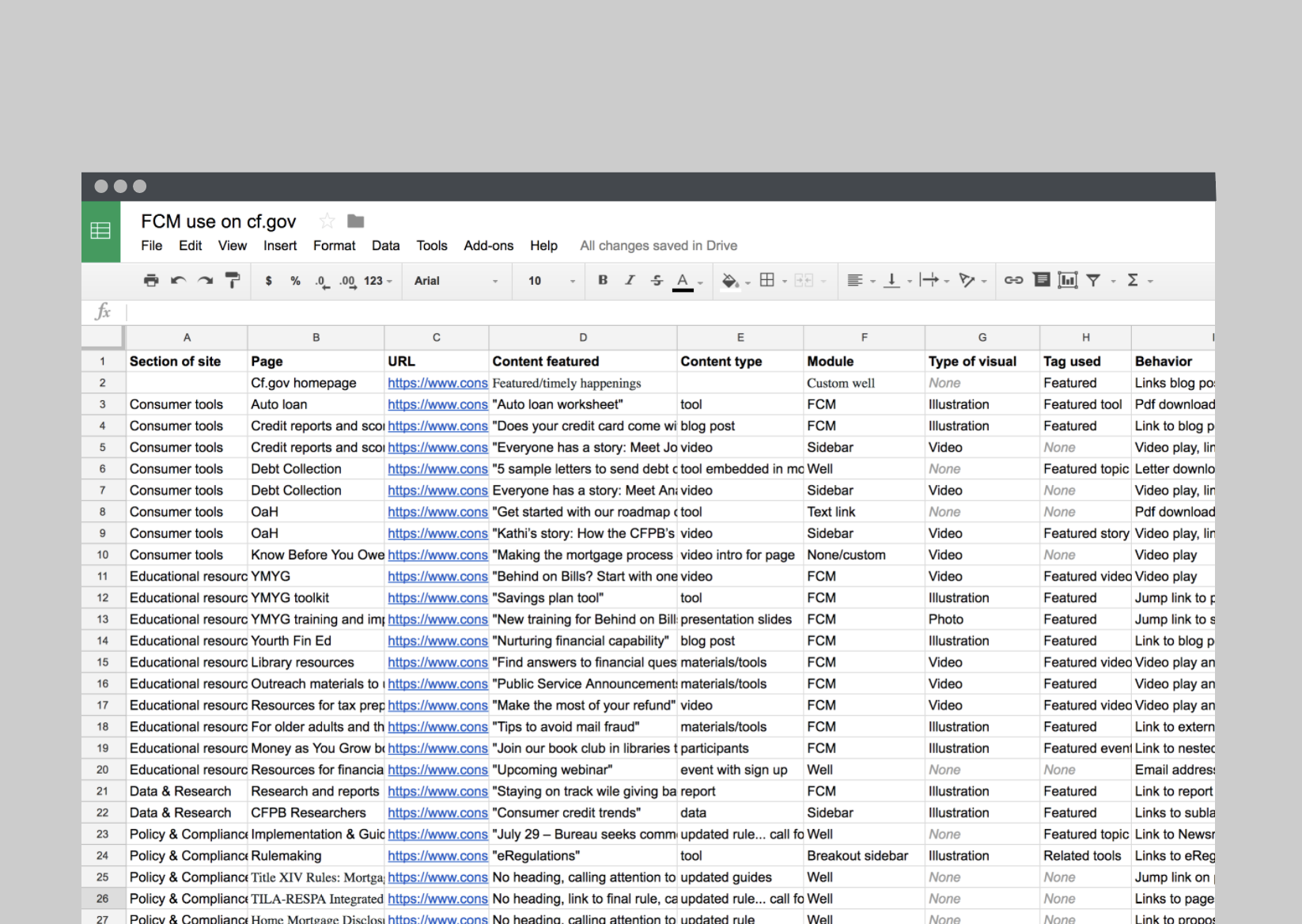Open the Add-ons menu
The image size is (1302, 924).
489,246
